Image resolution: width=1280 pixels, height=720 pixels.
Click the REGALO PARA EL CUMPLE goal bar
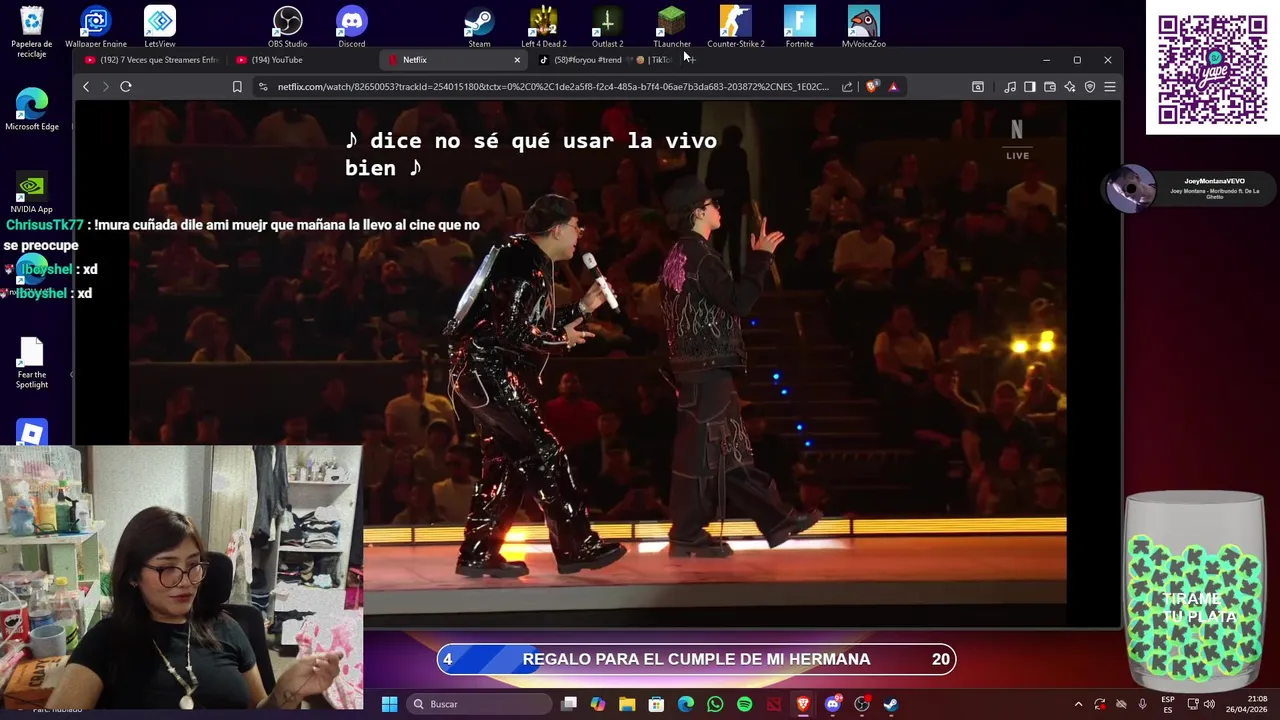tap(696, 659)
